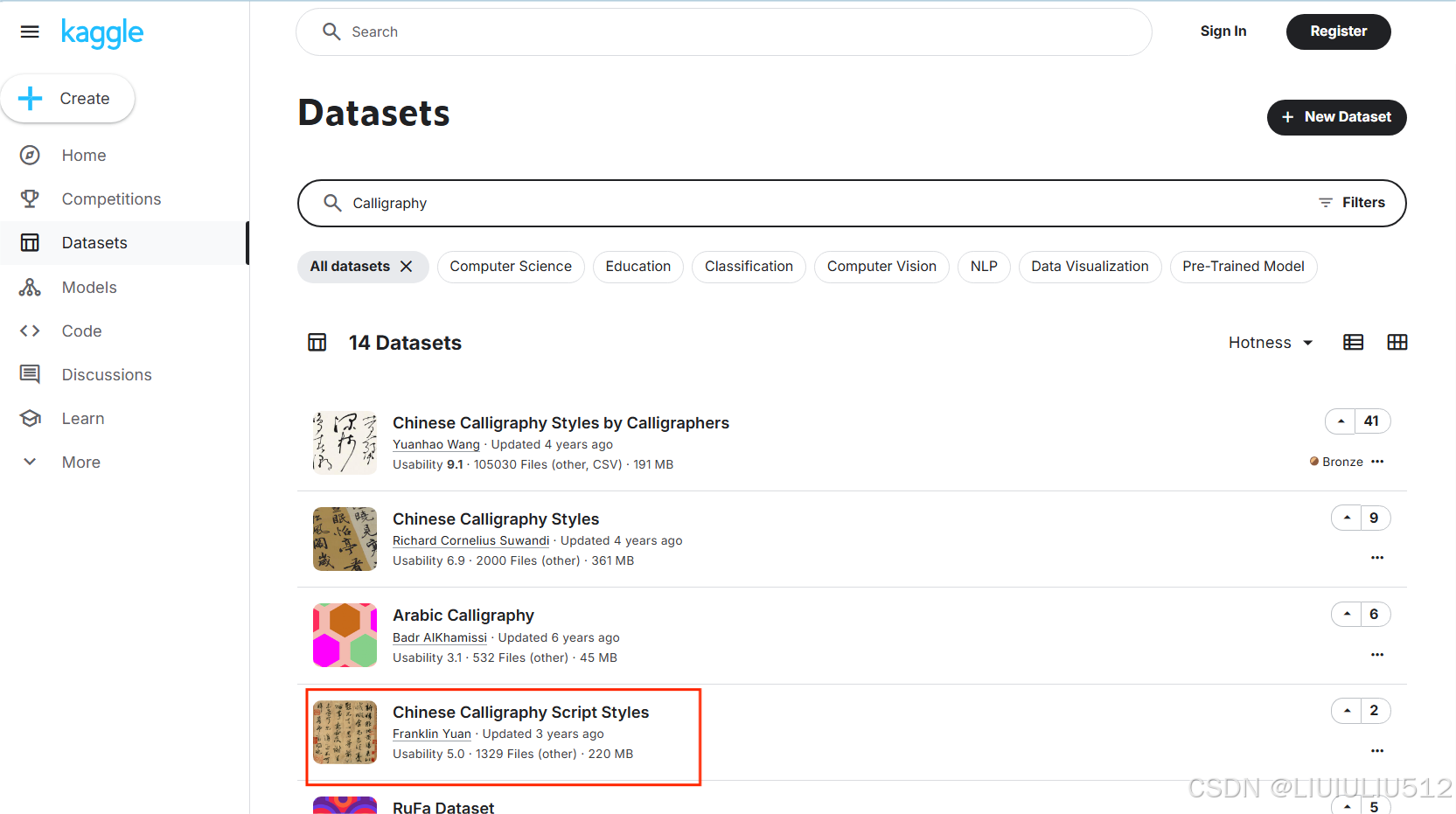Upvote the Chinese Calligraphy Styles dataset
The width and height of the screenshot is (1456, 814).
pos(1347,518)
